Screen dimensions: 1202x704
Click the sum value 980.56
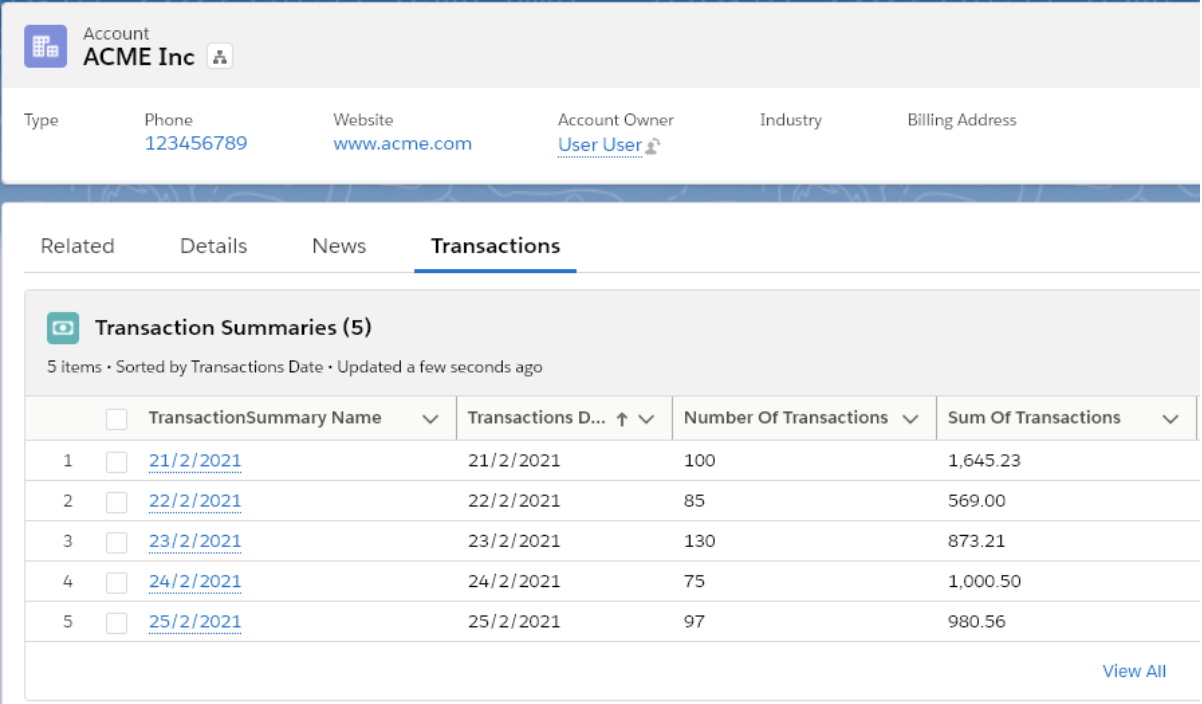pyautogui.click(x=977, y=622)
